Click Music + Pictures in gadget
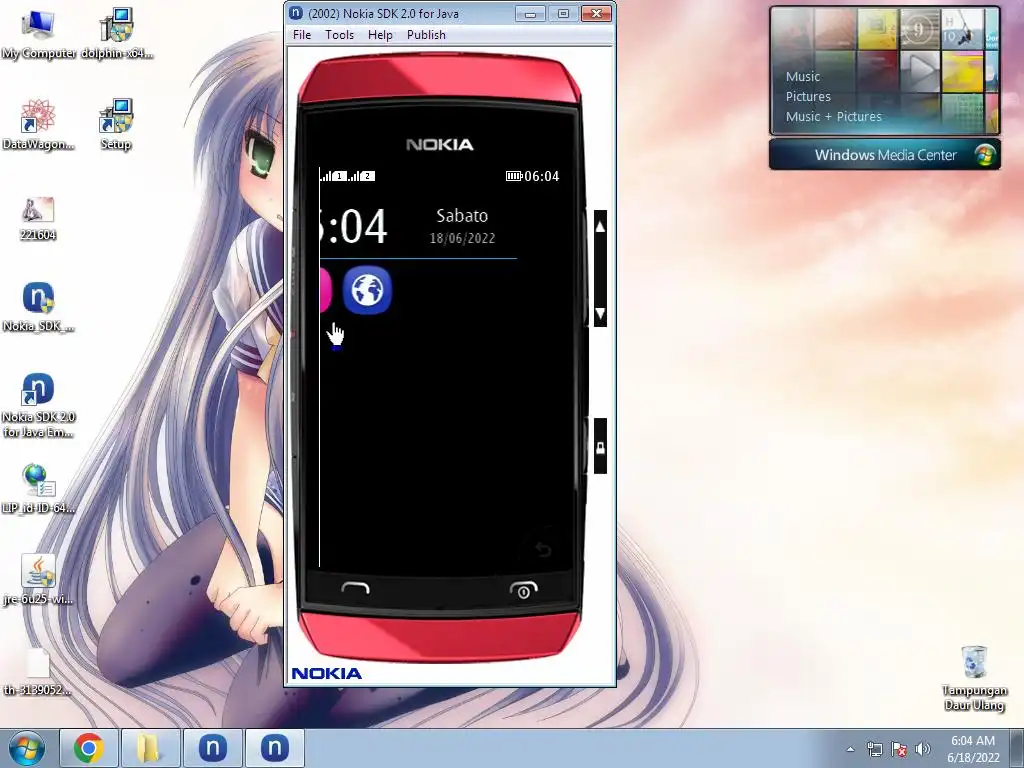This screenshot has width=1024, height=768. pos(833,117)
